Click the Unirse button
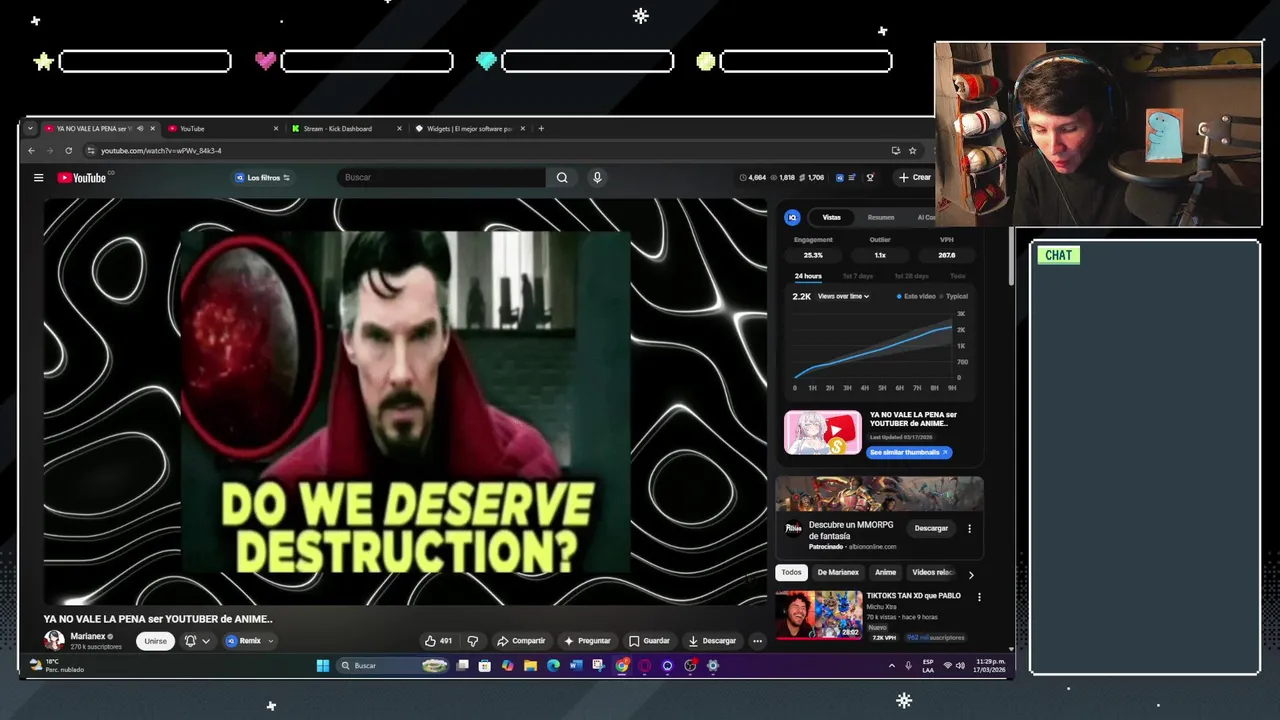This screenshot has height=720, width=1280. coord(156,641)
